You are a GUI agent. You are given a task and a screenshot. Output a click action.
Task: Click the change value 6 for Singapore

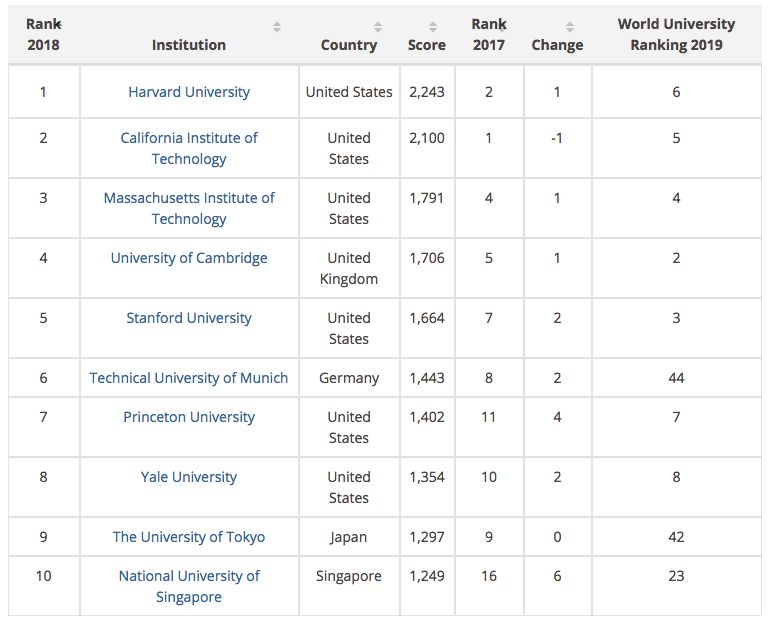click(558, 576)
